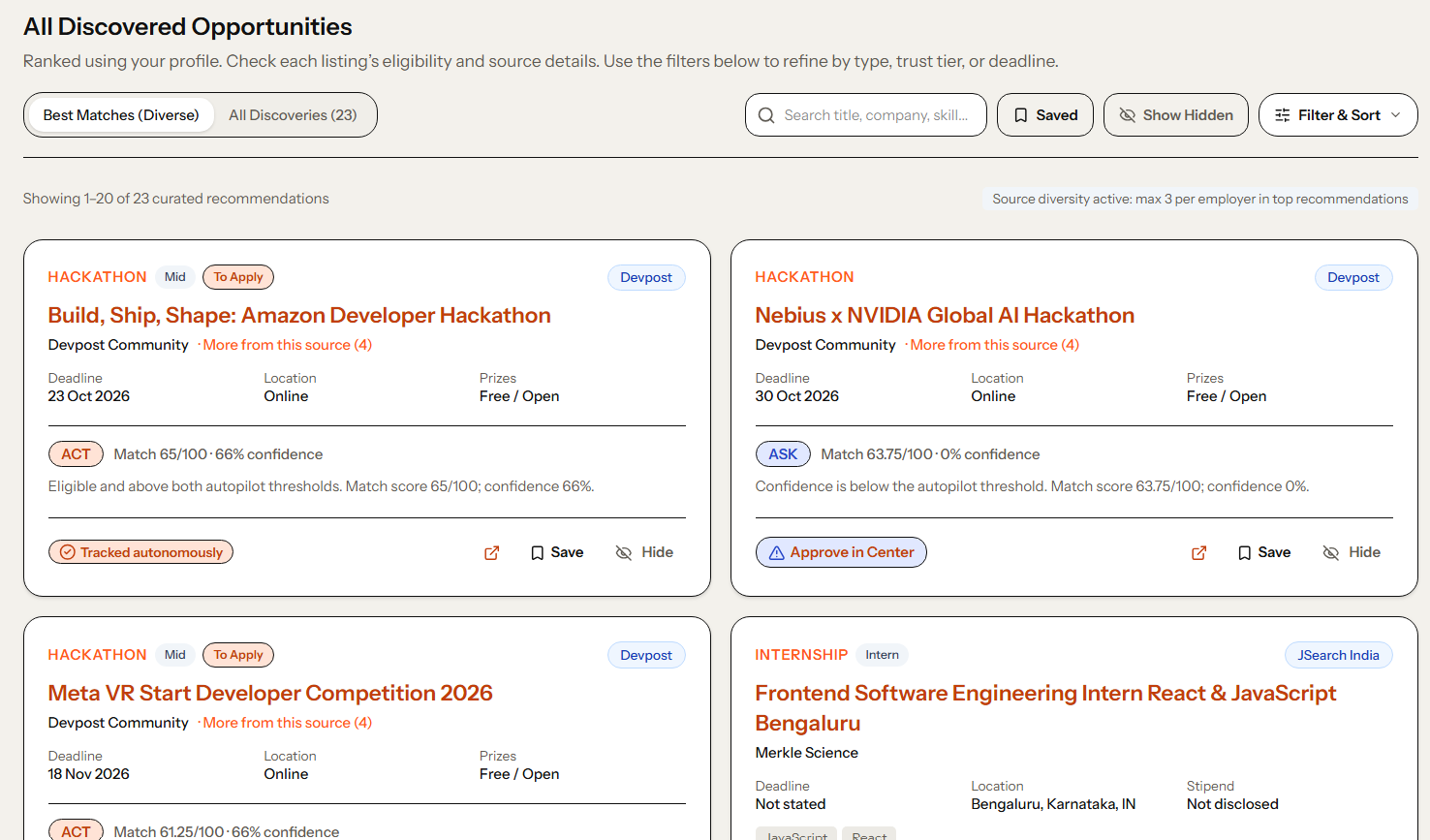
Task: Hide the Nebius x NVIDIA hackathon card
Action: [x=1352, y=552]
